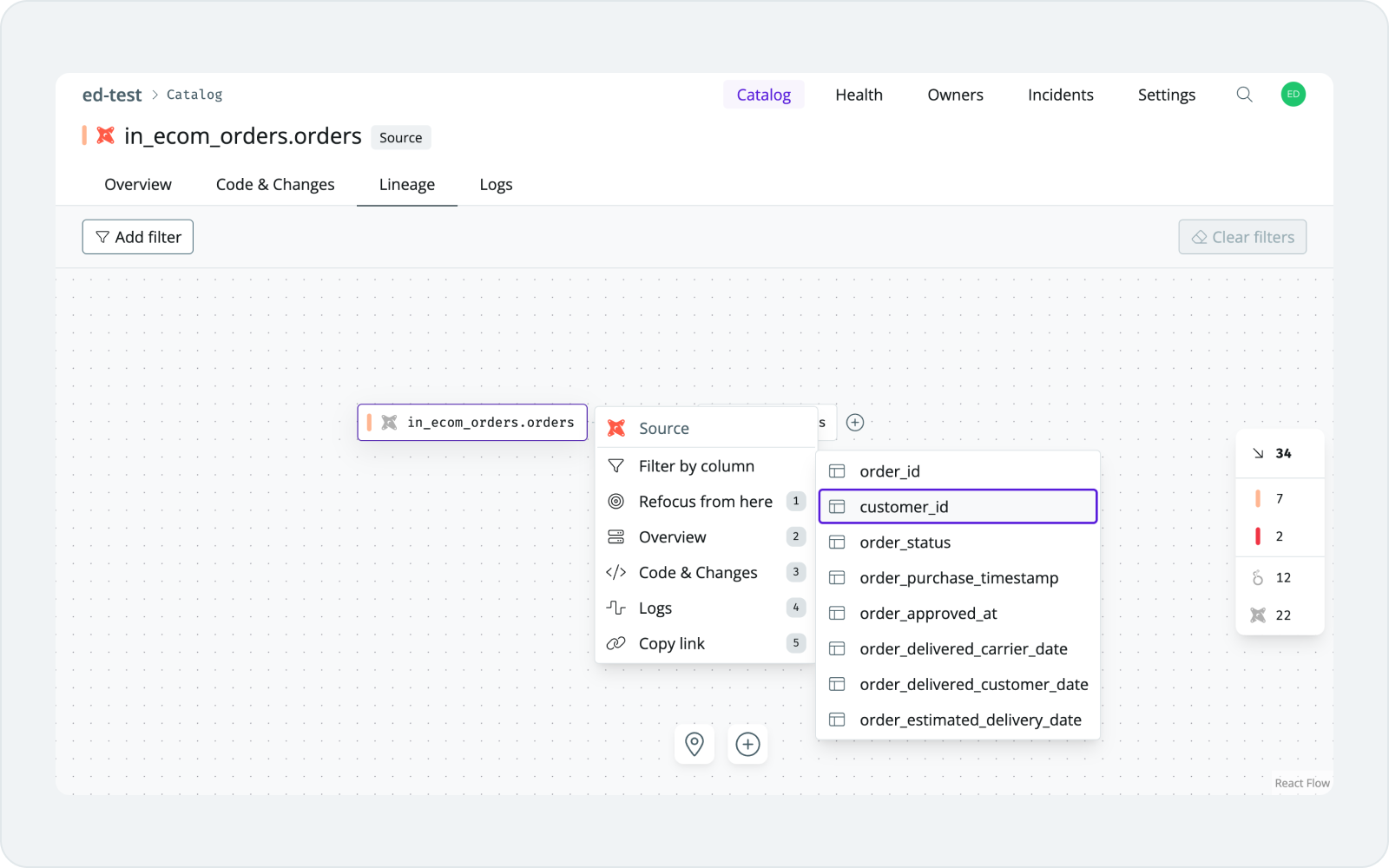1389x868 pixels.
Task: Switch to the Overview tab
Action: click(x=138, y=184)
